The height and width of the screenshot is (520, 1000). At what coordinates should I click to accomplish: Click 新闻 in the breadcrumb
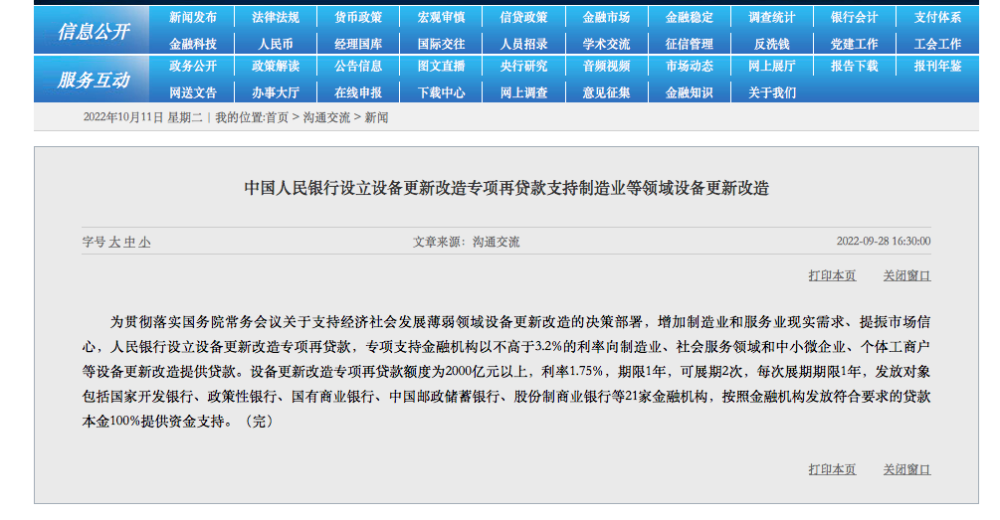[376, 117]
